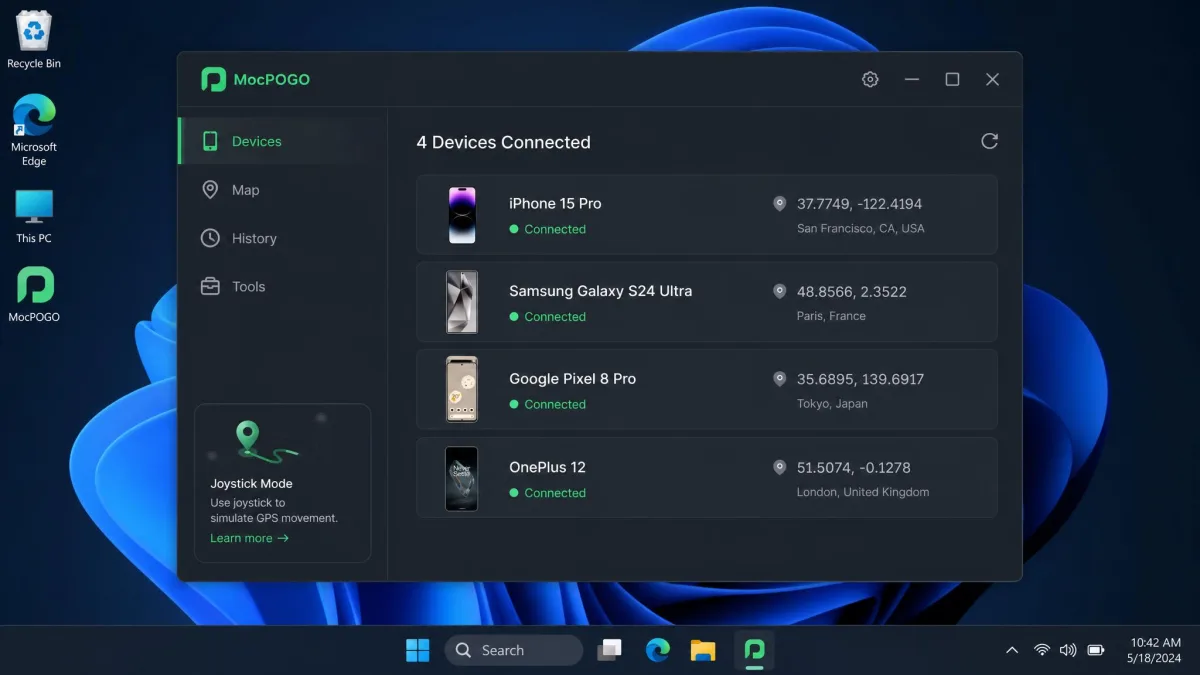Image resolution: width=1200 pixels, height=675 pixels.
Task: Close the MocPOGO window
Action: pos(992,79)
